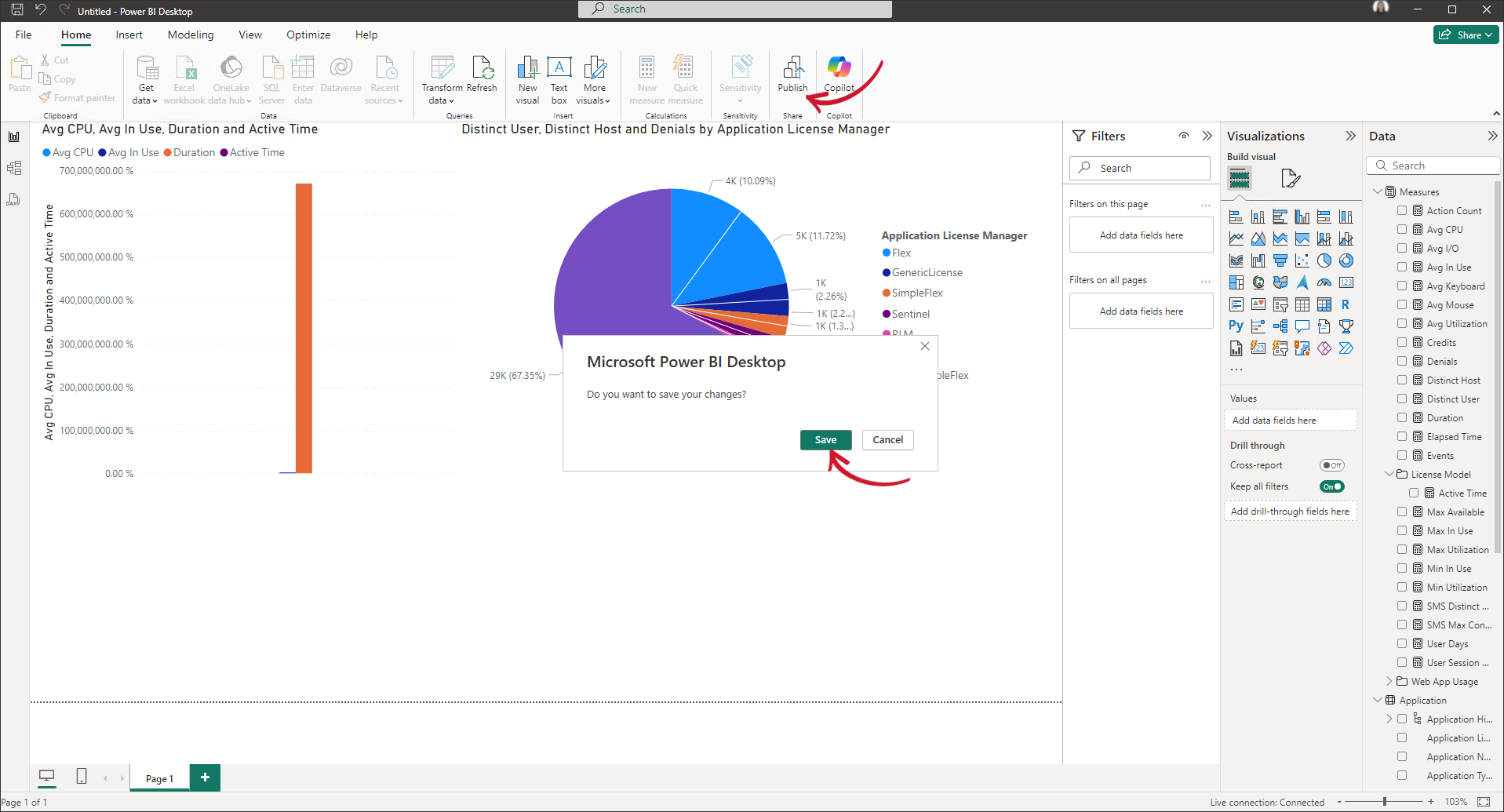Collapse the Measures tree group
1504x812 pixels.
click(x=1378, y=191)
